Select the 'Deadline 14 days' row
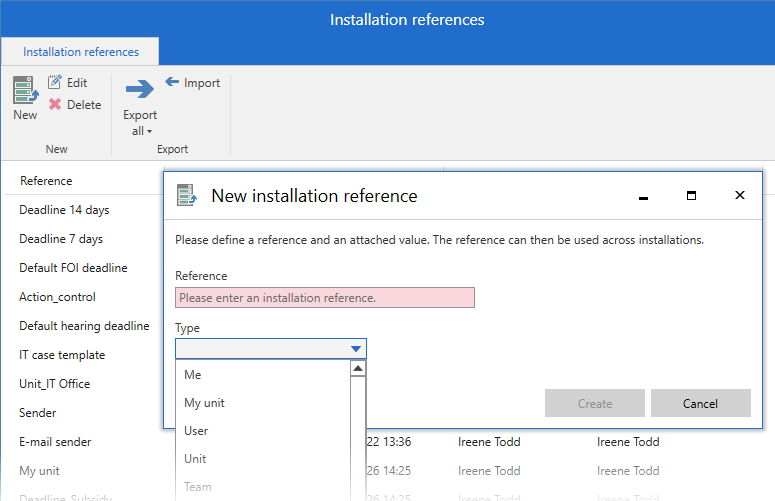This screenshot has height=501, width=775. coord(64,210)
